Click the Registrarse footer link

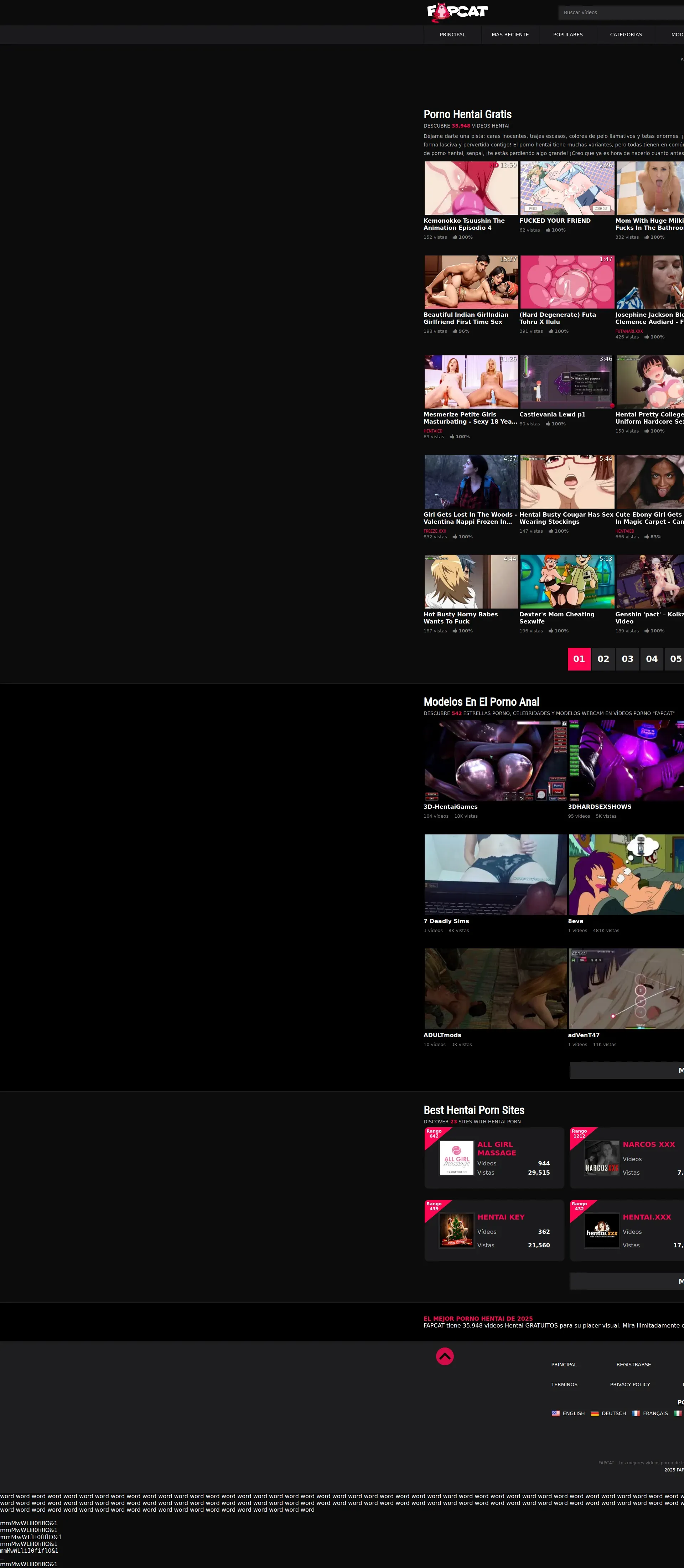(x=633, y=1364)
